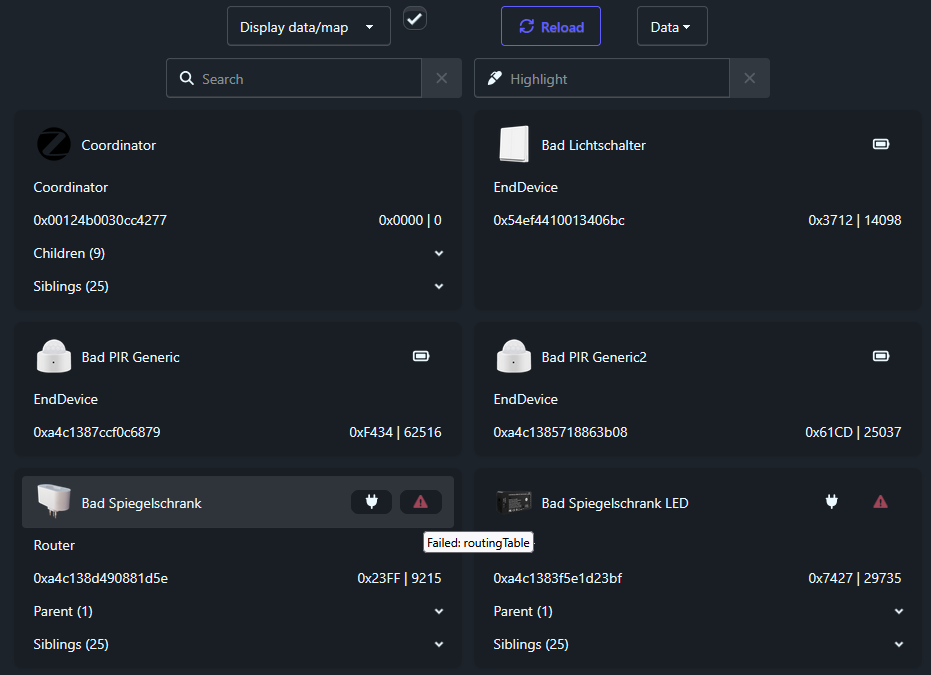Click the Bad PIR Generic device name

[x=131, y=357]
